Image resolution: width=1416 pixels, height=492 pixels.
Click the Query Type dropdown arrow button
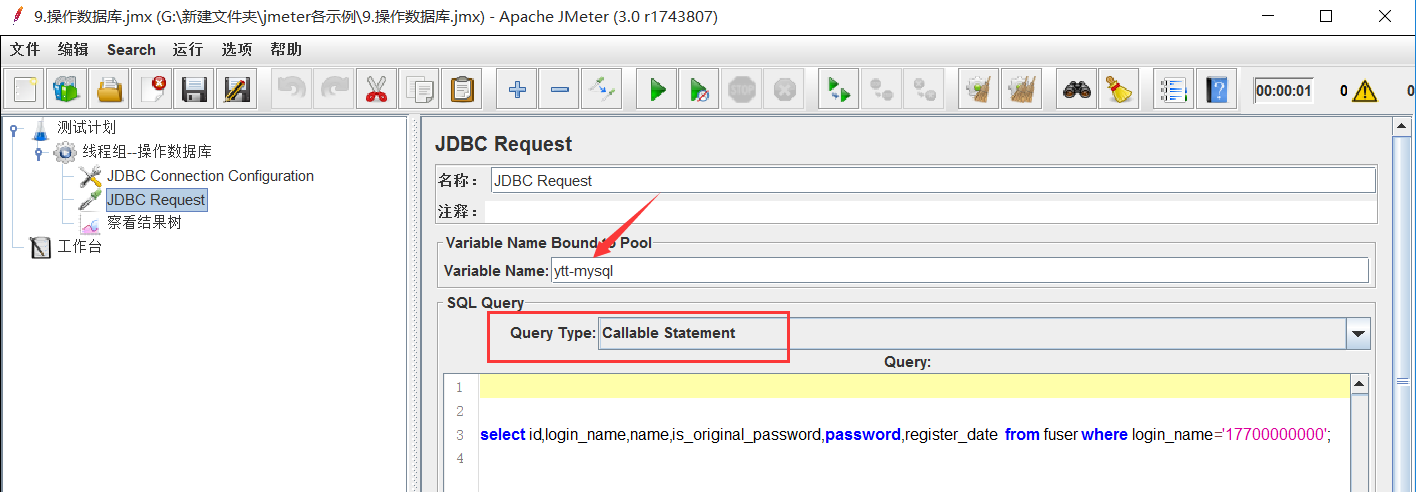(x=1358, y=334)
